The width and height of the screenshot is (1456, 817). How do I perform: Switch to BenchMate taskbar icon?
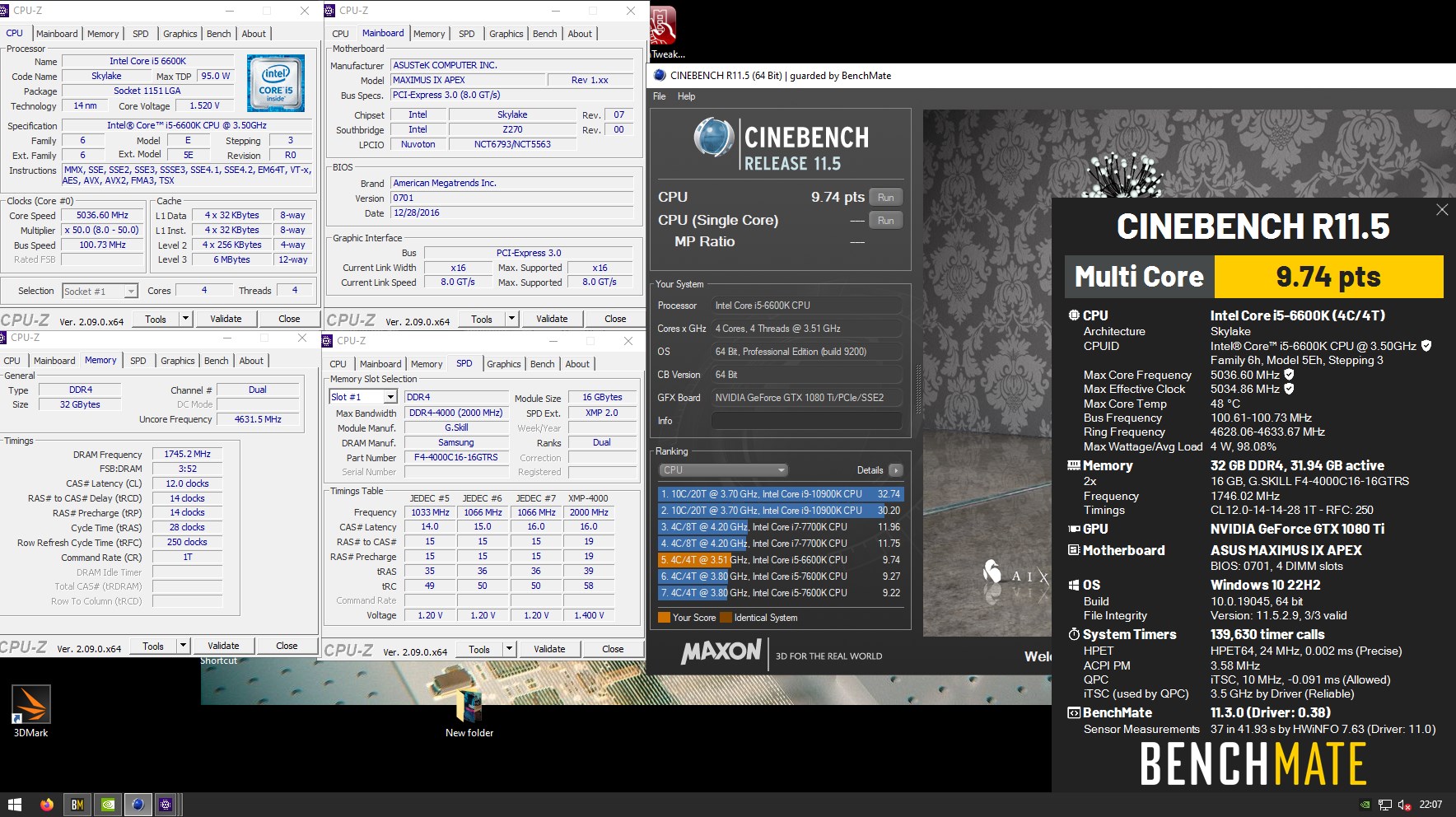pos(77,805)
